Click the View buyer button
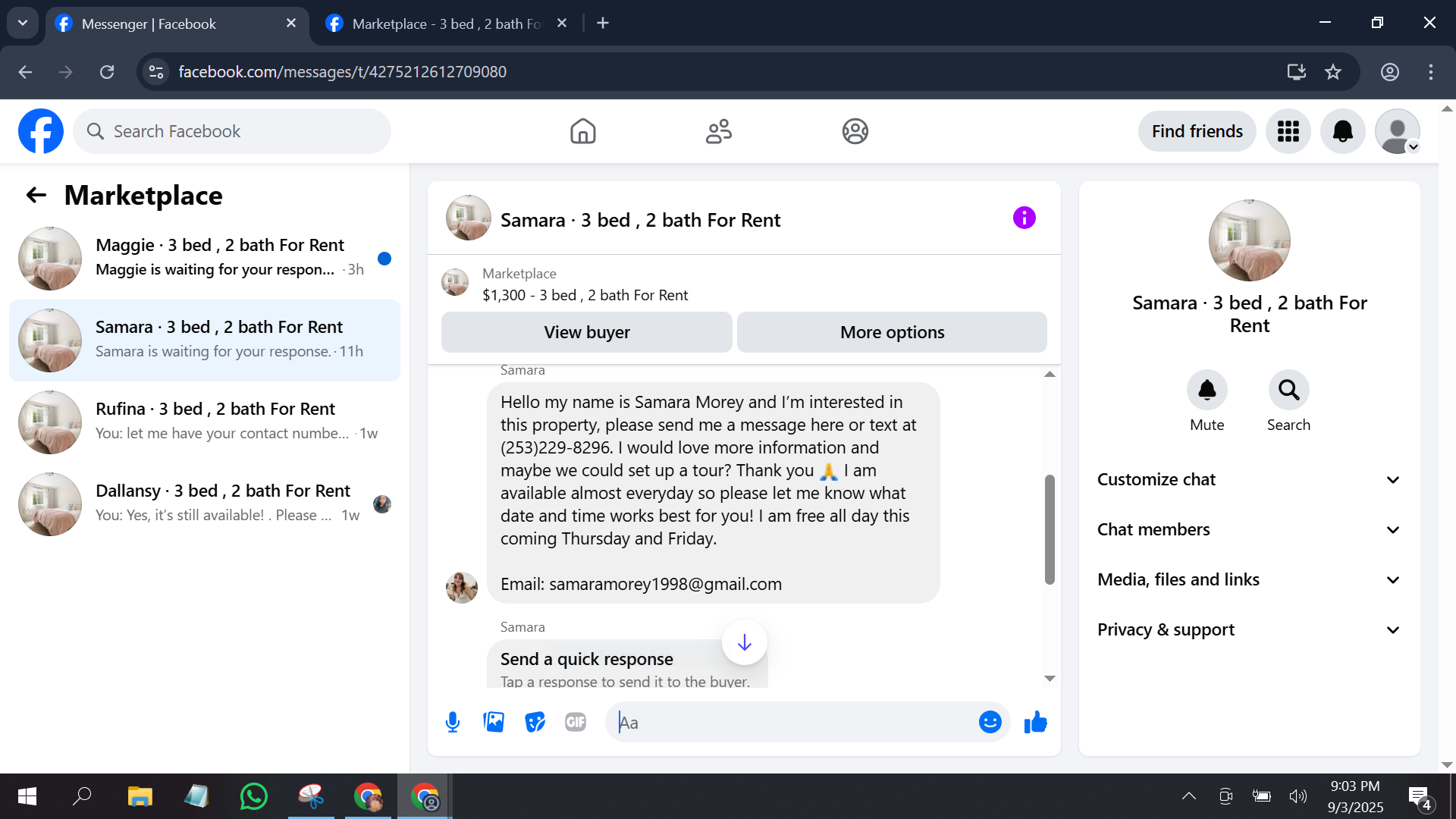Screen dimensions: 1456x819 coord(587,332)
